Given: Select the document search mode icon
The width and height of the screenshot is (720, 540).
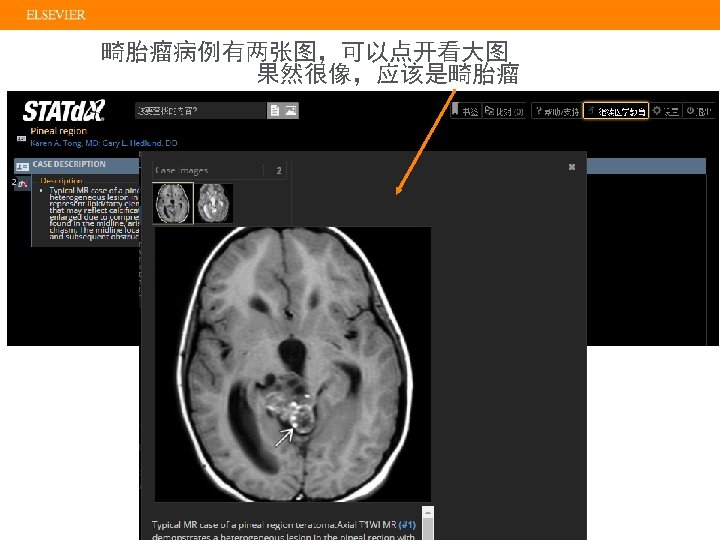Looking at the screenshot, I should [275, 111].
